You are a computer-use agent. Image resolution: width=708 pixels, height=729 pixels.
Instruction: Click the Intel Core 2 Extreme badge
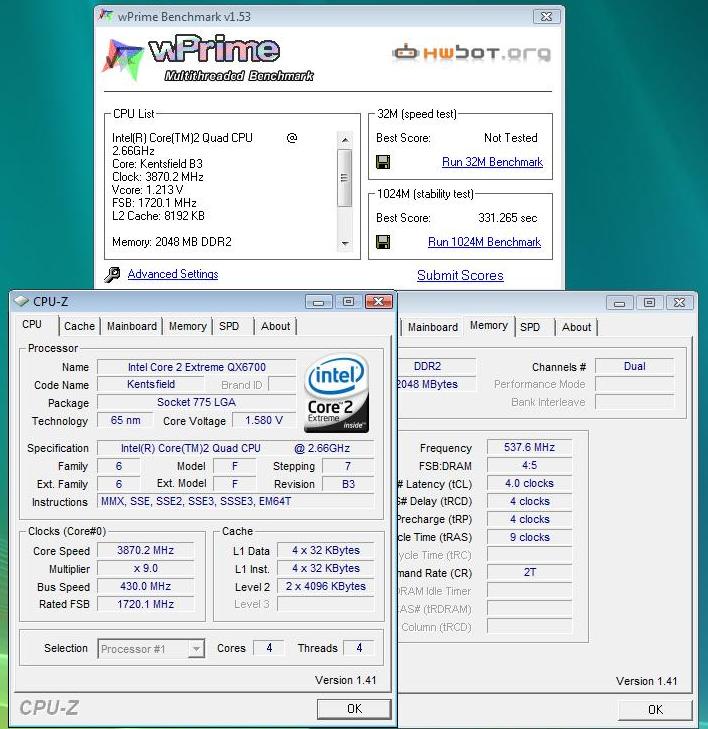click(x=337, y=393)
